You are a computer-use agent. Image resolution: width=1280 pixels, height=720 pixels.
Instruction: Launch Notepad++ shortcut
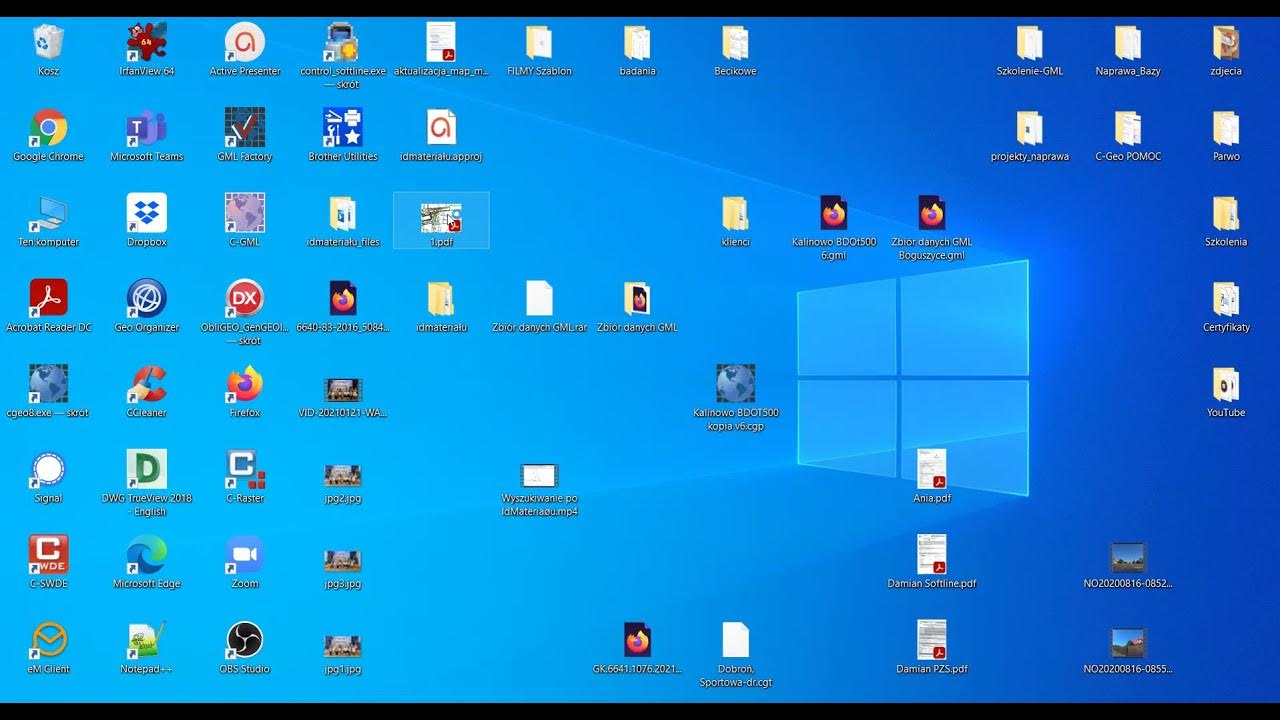click(147, 640)
